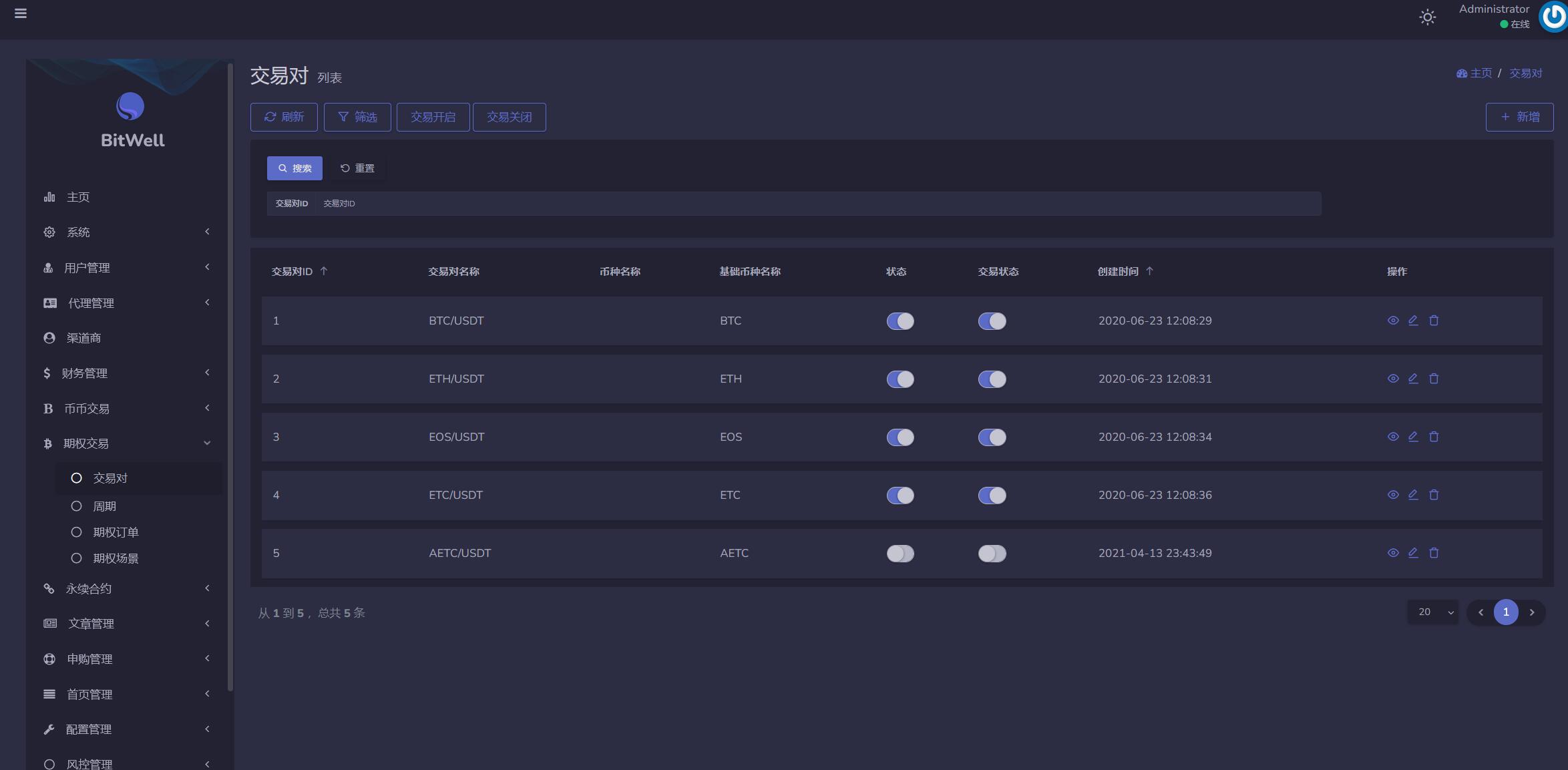1568x770 pixels.
Task: Expand the 系统 sidebar menu
Action: click(127, 232)
